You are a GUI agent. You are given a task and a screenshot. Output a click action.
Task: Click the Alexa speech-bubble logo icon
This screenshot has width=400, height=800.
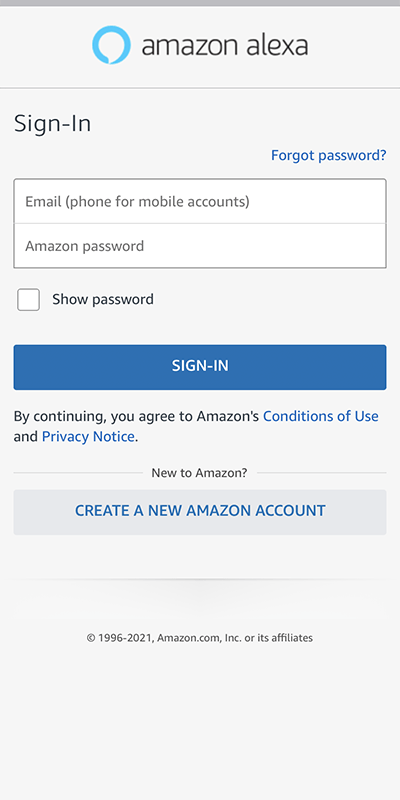pos(111,45)
